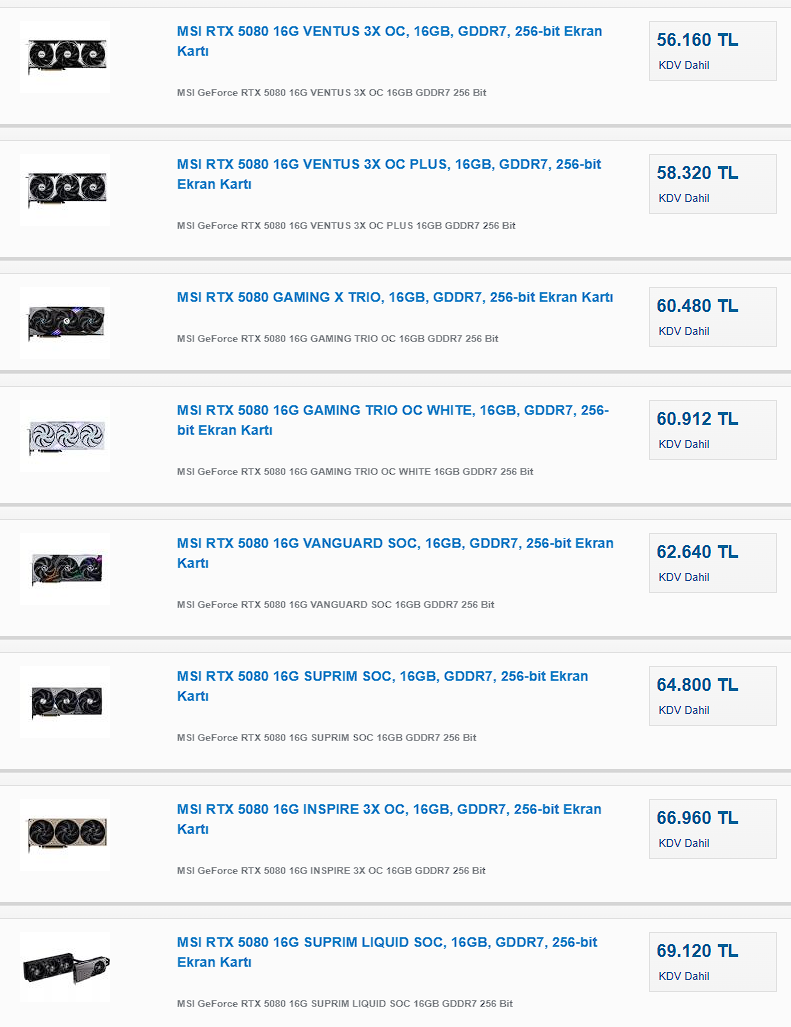Open MSI RTX 5080 16G VENTUS 3X OC link
The height and width of the screenshot is (1027, 791).
click(x=390, y=41)
